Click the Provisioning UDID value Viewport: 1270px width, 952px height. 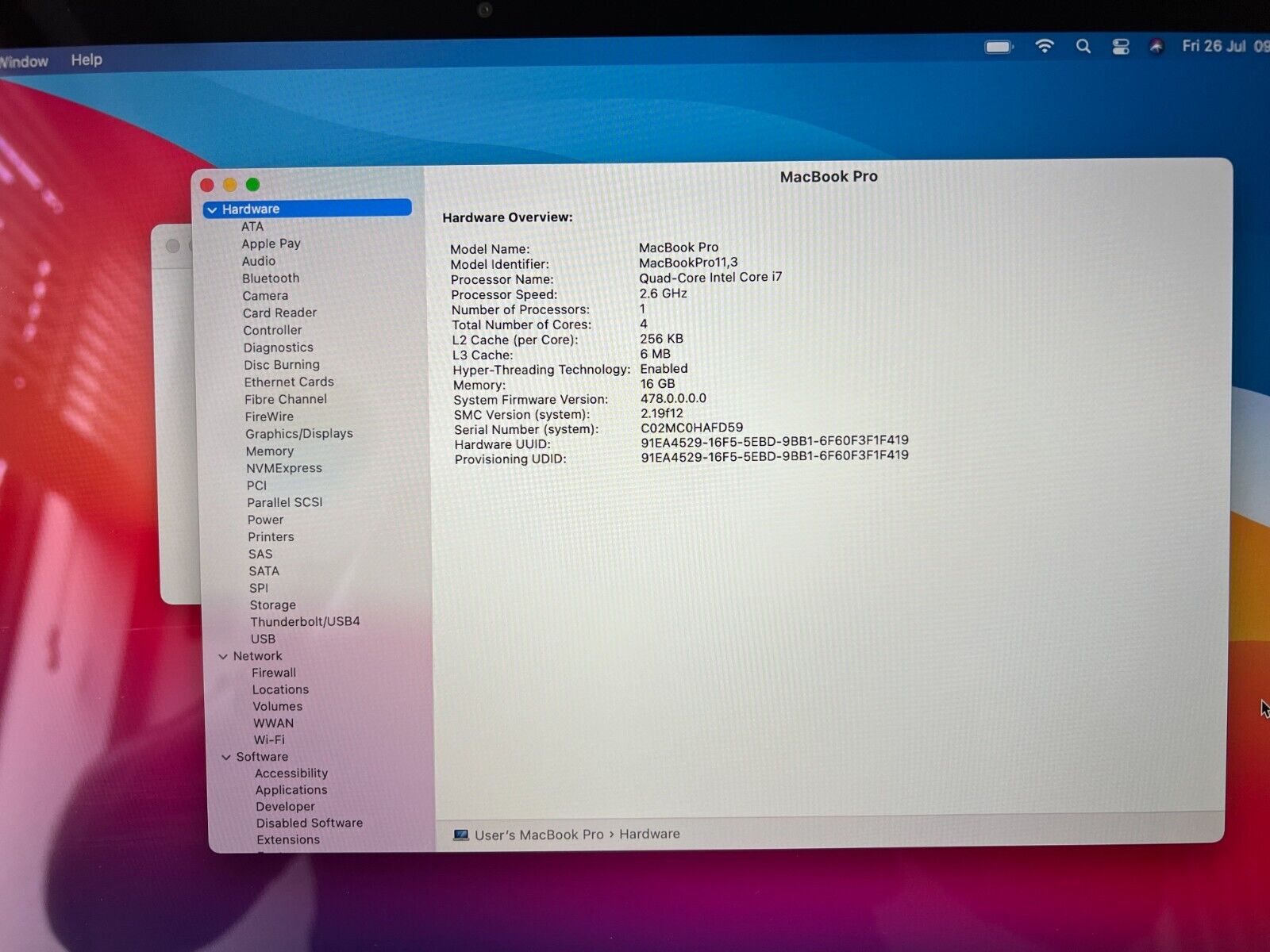click(x=775, y=456)
